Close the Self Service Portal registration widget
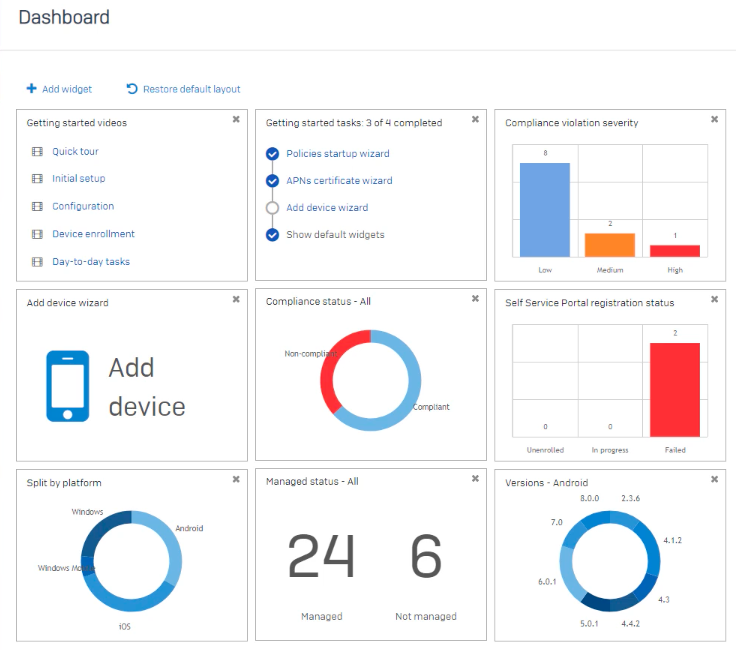 (714, 299)
